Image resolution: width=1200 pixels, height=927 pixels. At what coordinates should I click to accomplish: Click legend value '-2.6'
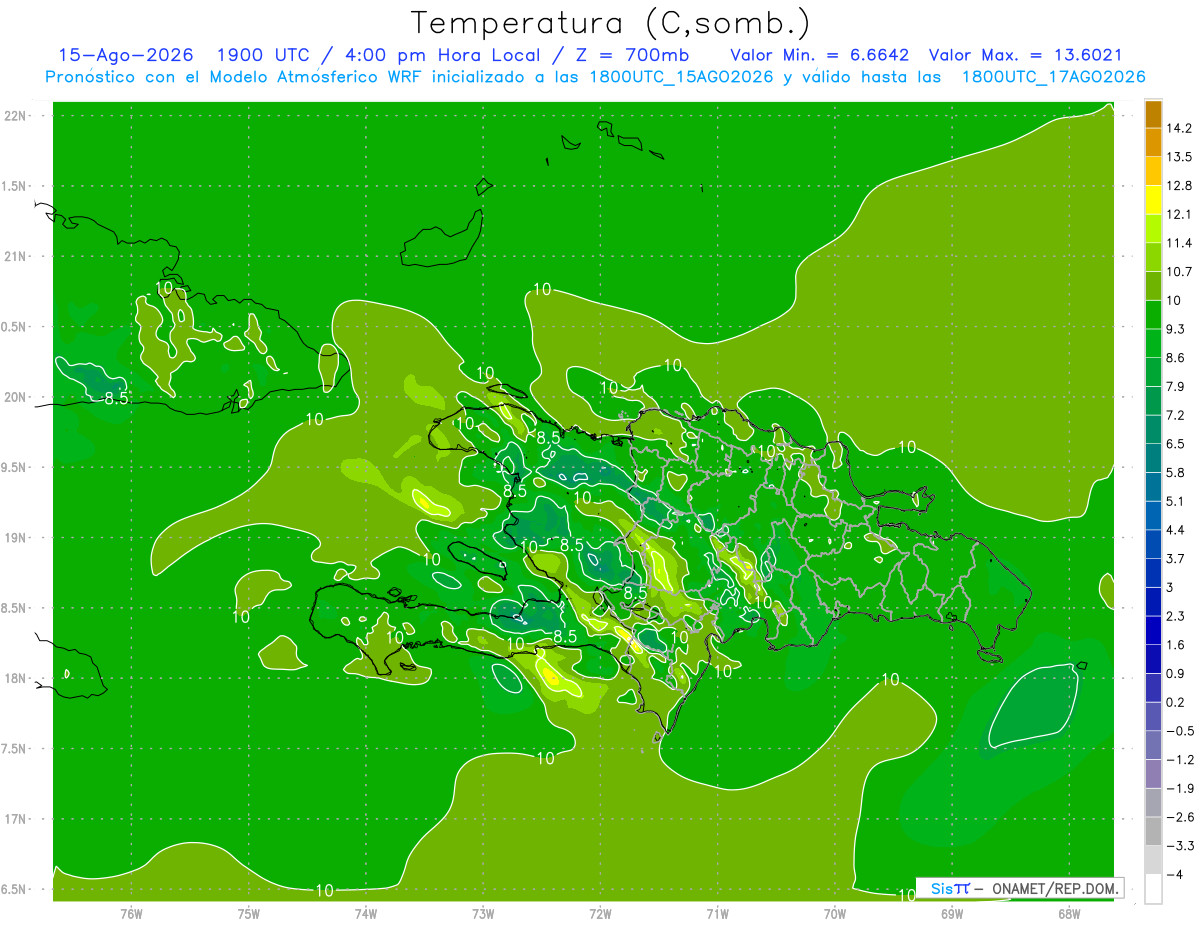[x=1179, y=817]
